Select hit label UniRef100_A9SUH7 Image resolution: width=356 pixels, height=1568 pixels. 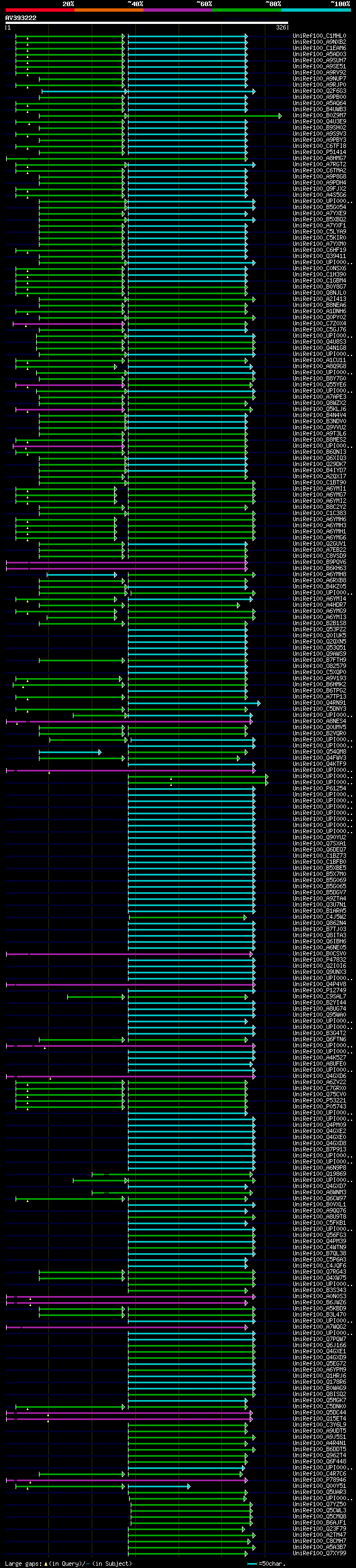coord(319,61)
